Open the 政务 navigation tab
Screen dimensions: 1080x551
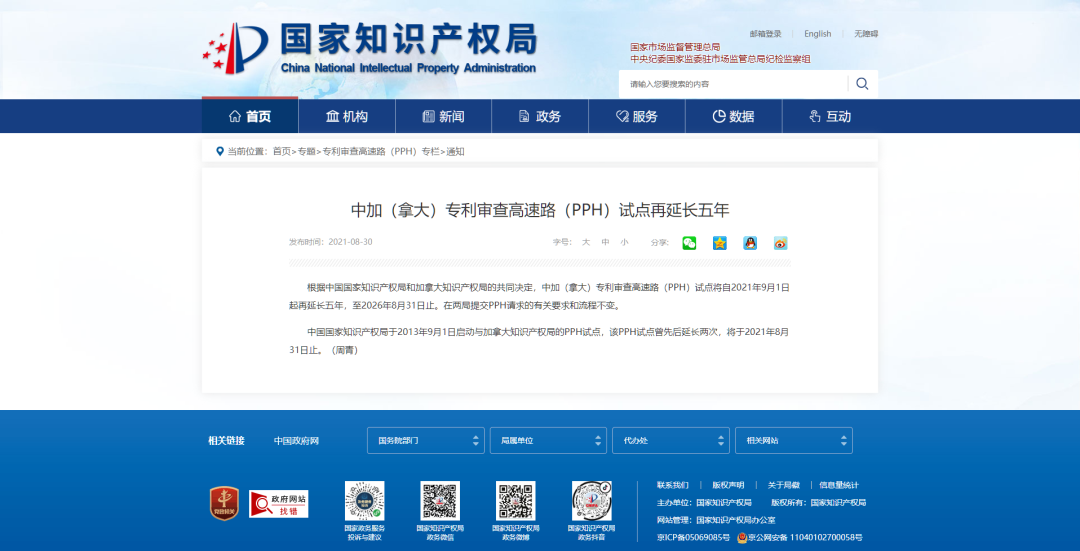coord(541,116)
